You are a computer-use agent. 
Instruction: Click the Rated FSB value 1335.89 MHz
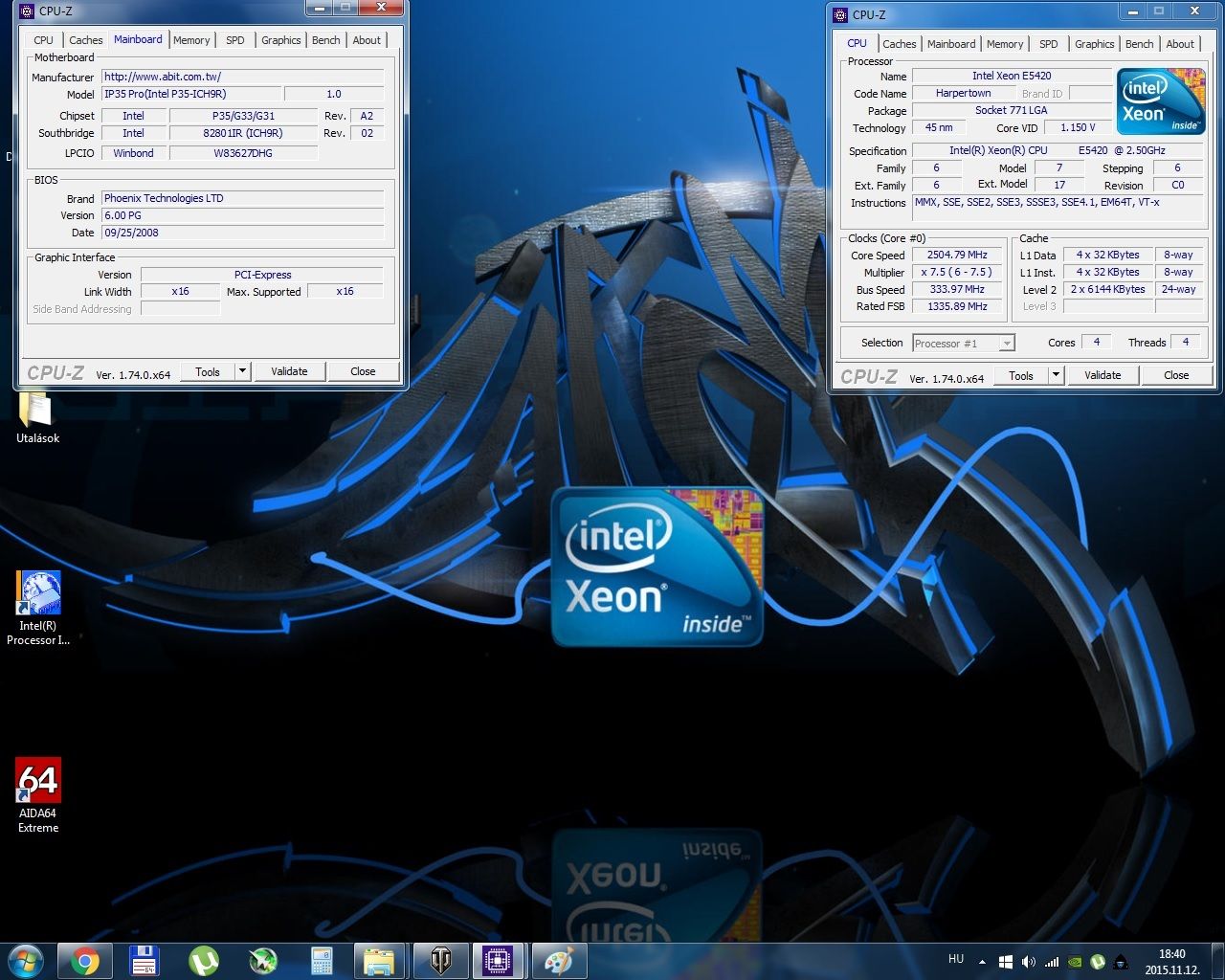point(957,306)
